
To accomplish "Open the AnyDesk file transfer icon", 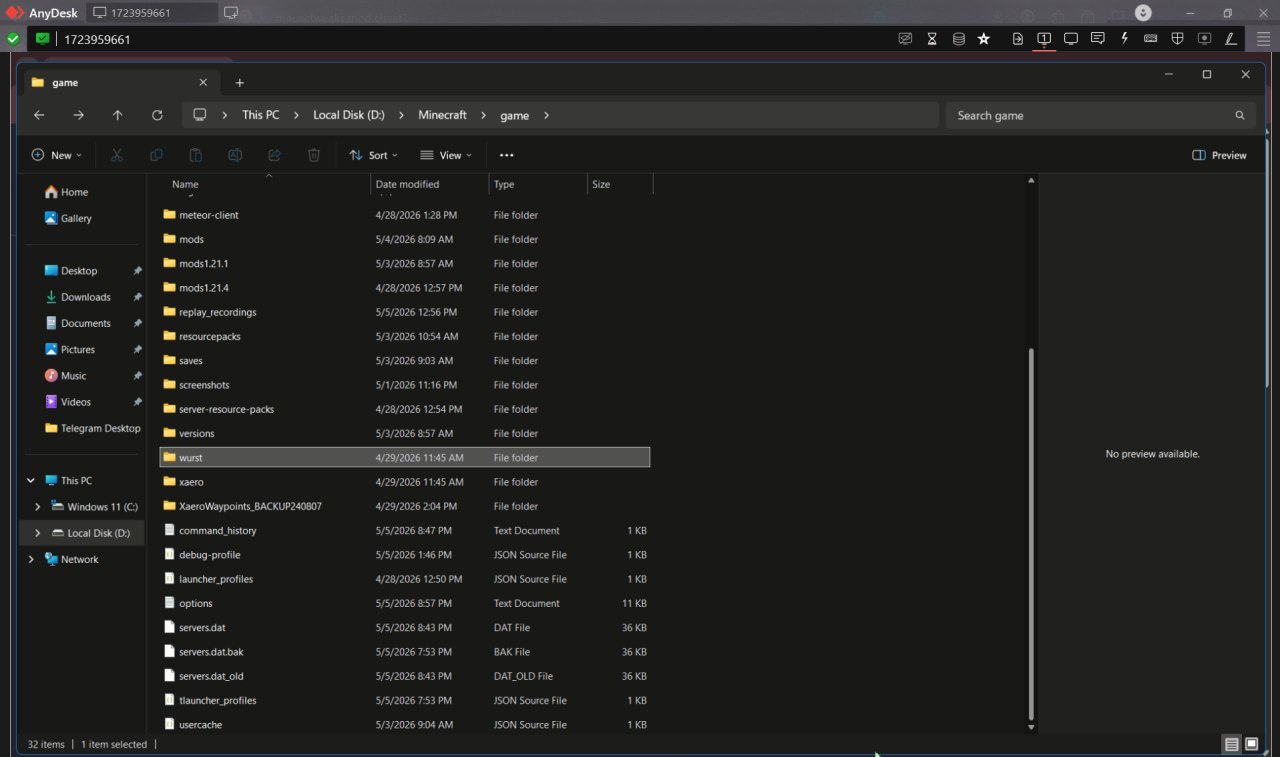I will point(1018,39).
